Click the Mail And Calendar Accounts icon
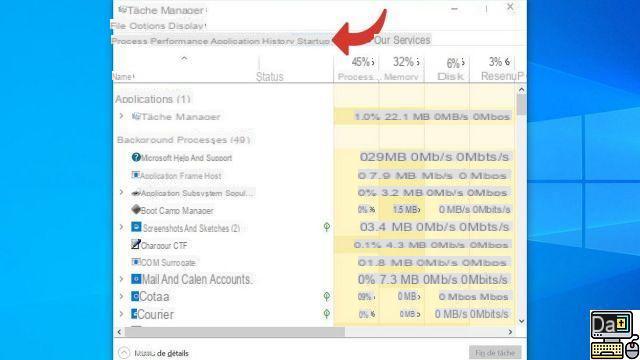Image resolution: width=640 pixels, height=360 pixels. point(136,279)
